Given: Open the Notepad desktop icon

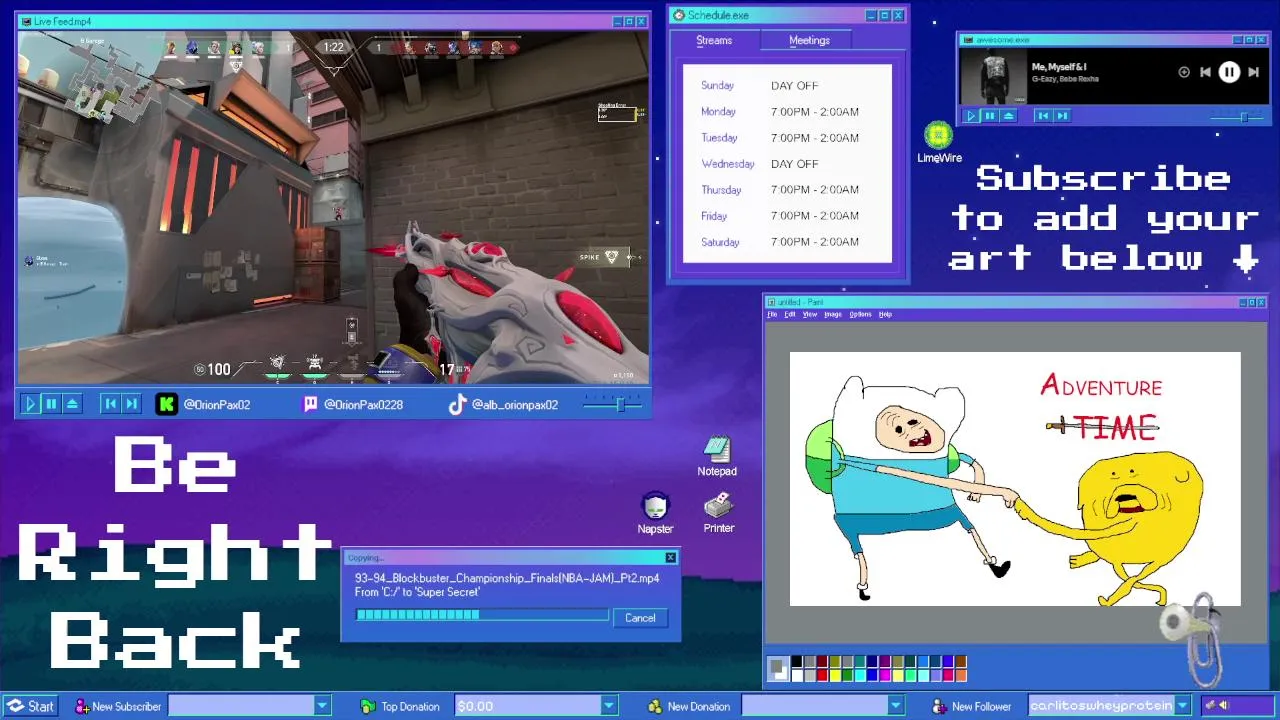Looking at the screenshot, I should pos(717,457).
